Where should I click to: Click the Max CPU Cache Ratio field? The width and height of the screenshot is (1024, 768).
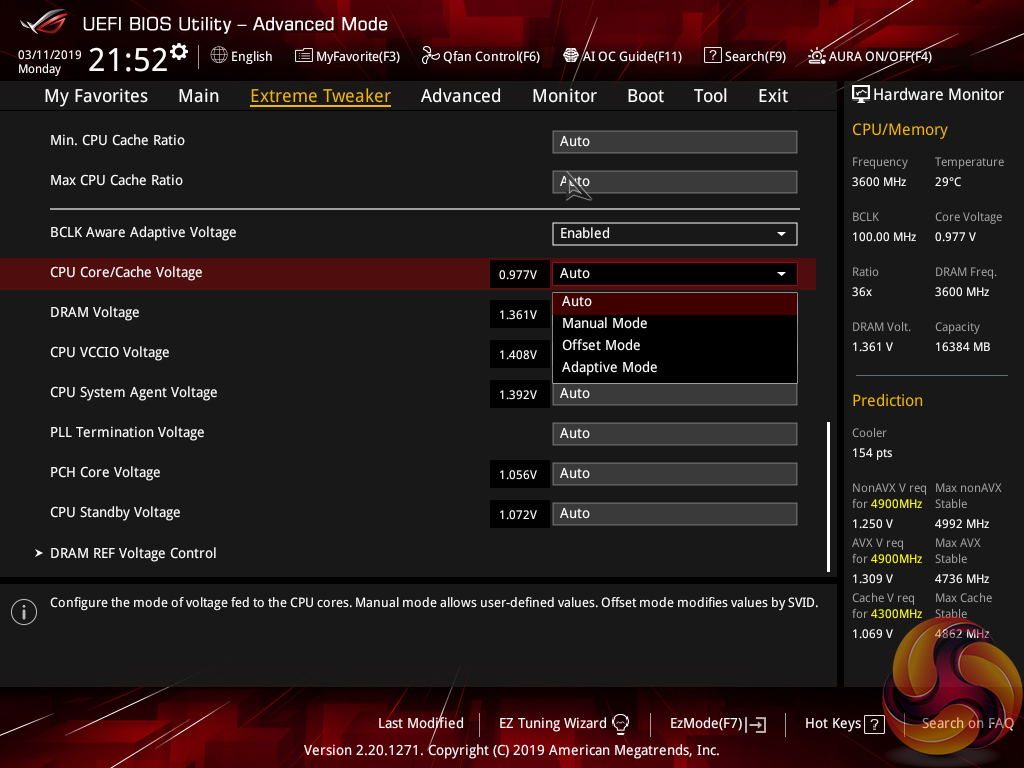pos(675,182)
